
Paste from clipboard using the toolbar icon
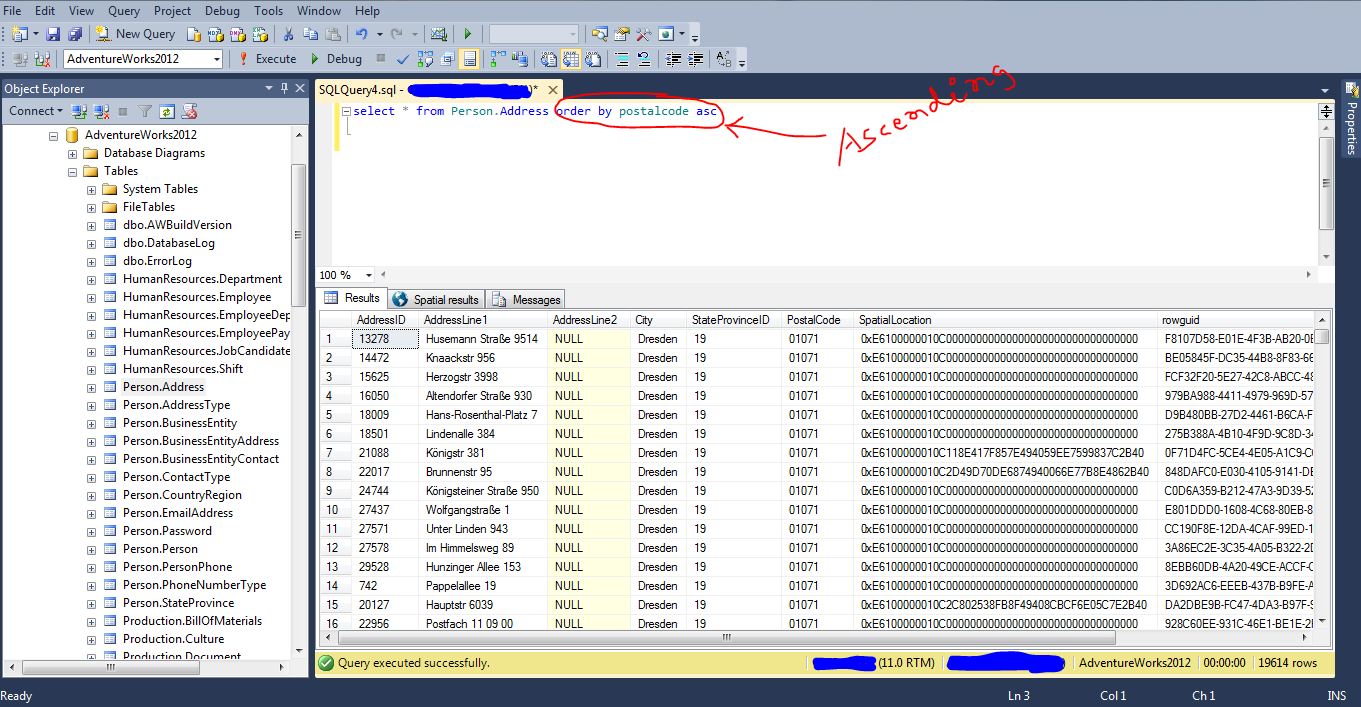pos(334,33)
